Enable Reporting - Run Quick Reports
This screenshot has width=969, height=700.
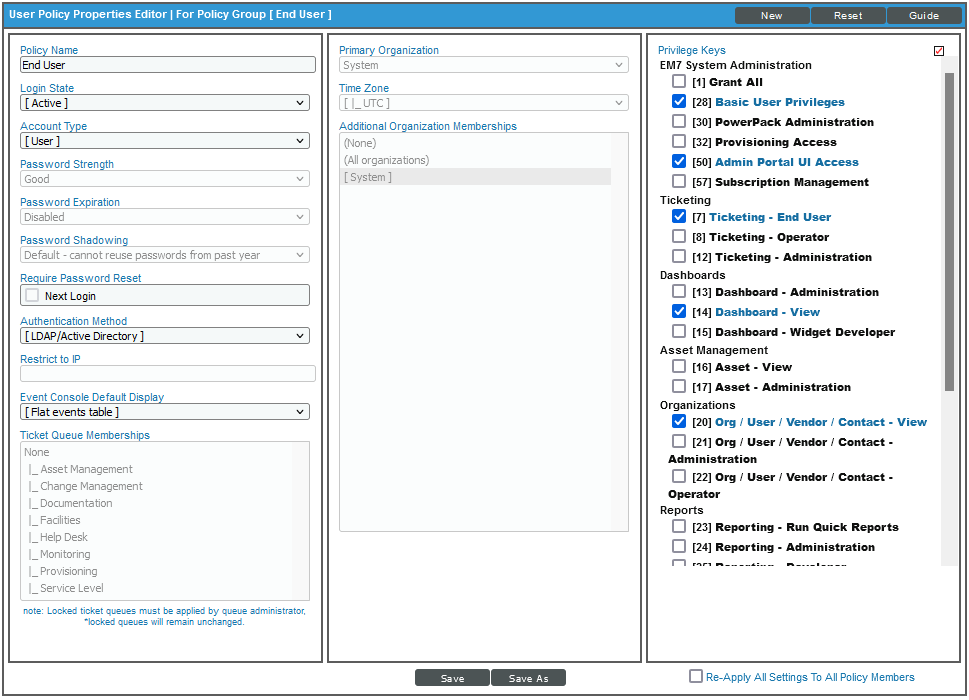[679, 527]
